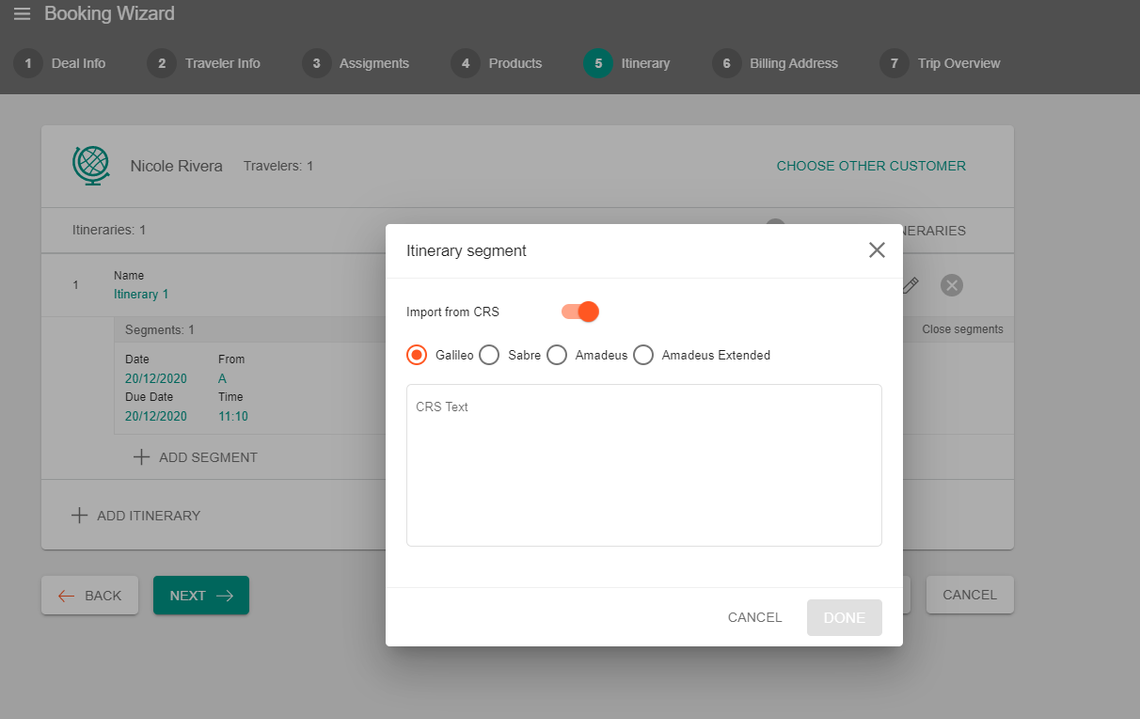Click the Itinerary 1 name link

tap(141, 294)
